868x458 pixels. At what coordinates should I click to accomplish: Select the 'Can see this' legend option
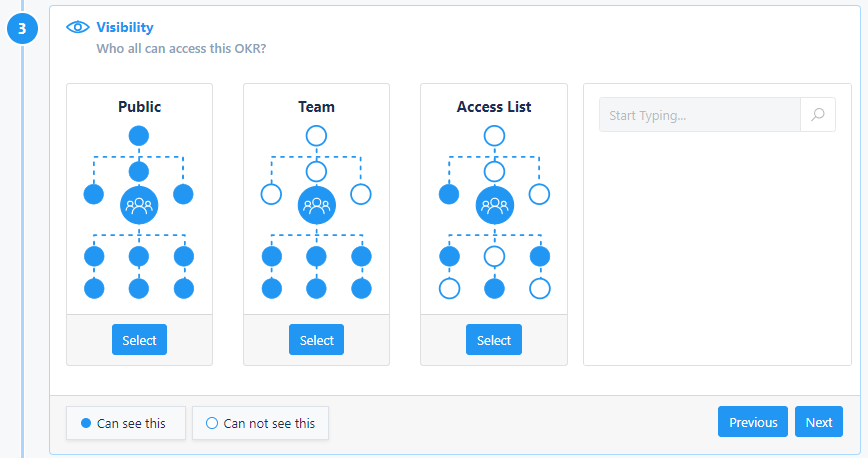(x=124, y=423)
